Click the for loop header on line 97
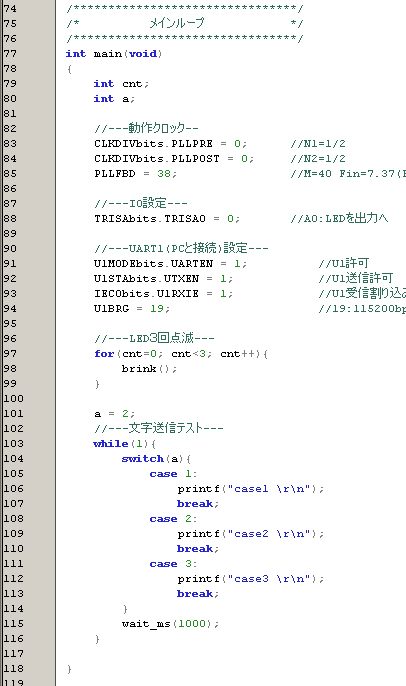The image size is (406, 686). pos(181,354)
